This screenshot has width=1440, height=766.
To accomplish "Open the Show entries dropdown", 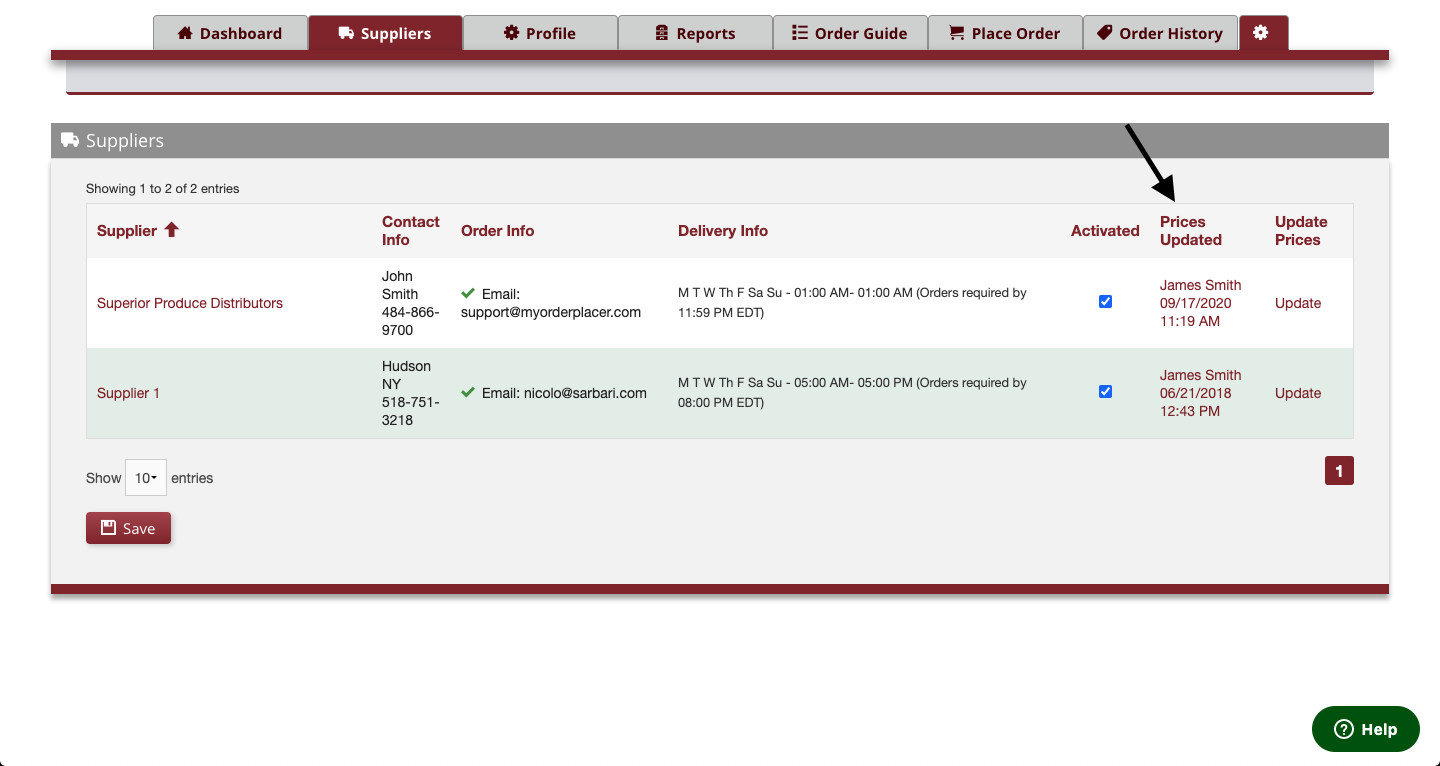I will [145, 477].
